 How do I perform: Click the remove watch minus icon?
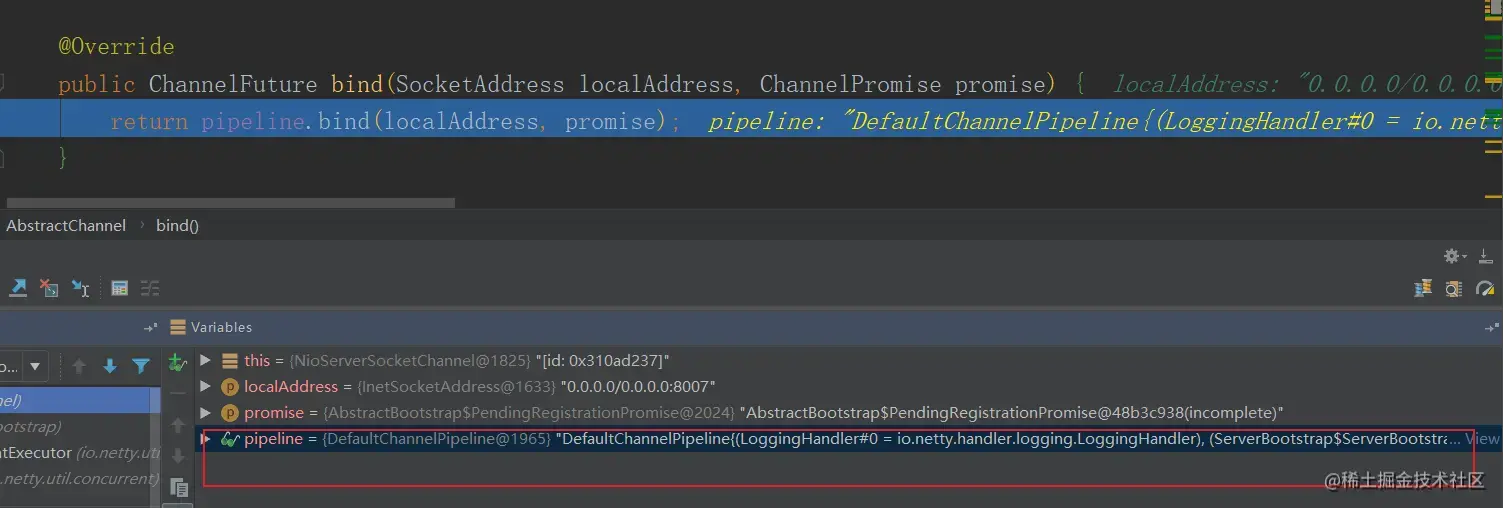[179, 394]
